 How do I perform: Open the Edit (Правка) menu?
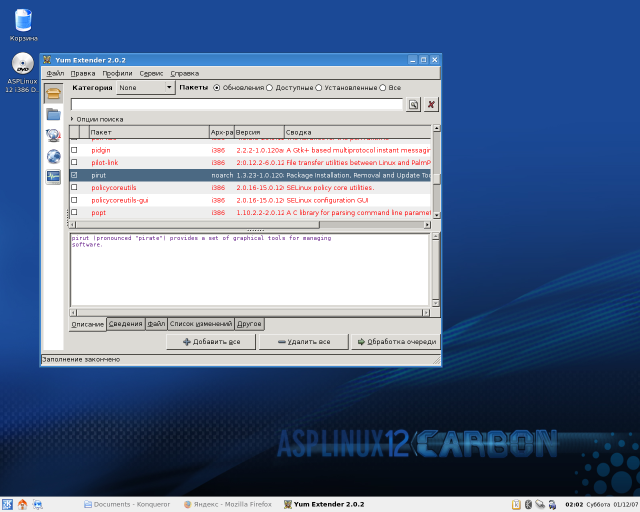tap(83, 73)
